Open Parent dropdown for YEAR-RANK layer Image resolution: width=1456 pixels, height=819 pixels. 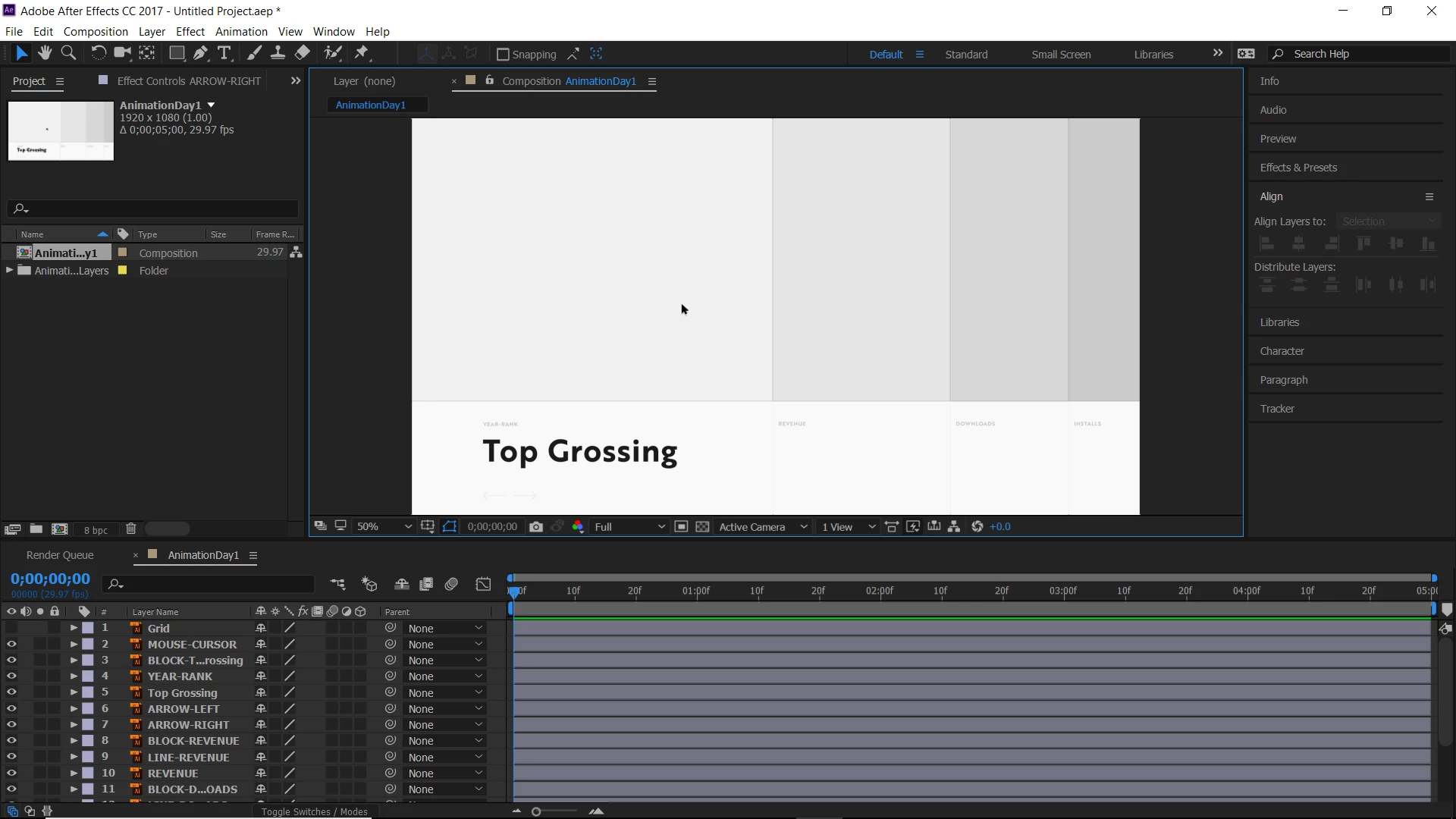[444, 676]
